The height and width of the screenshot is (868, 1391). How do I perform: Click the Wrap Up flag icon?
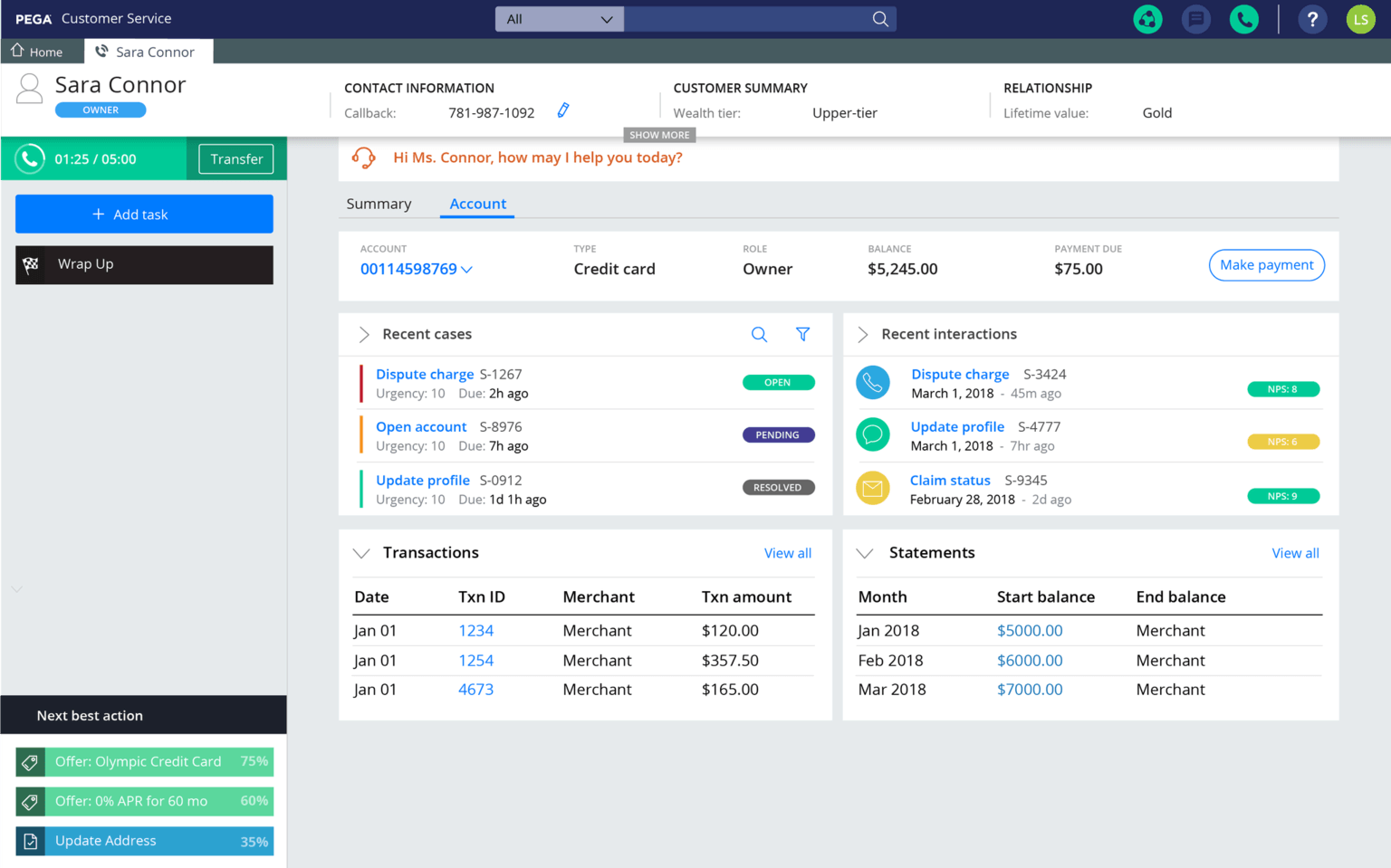click(x=31, y=263)
